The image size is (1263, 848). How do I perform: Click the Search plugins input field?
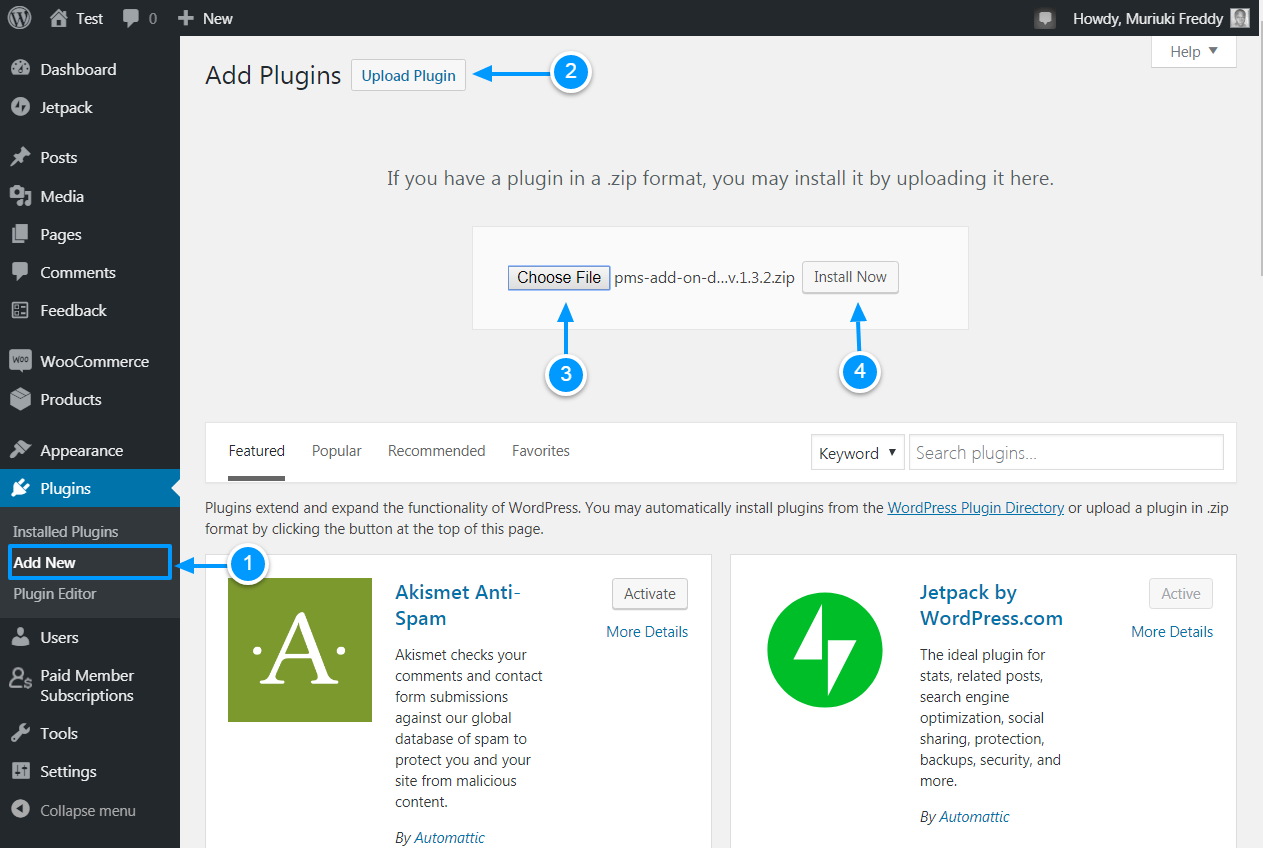[1066, 452]
